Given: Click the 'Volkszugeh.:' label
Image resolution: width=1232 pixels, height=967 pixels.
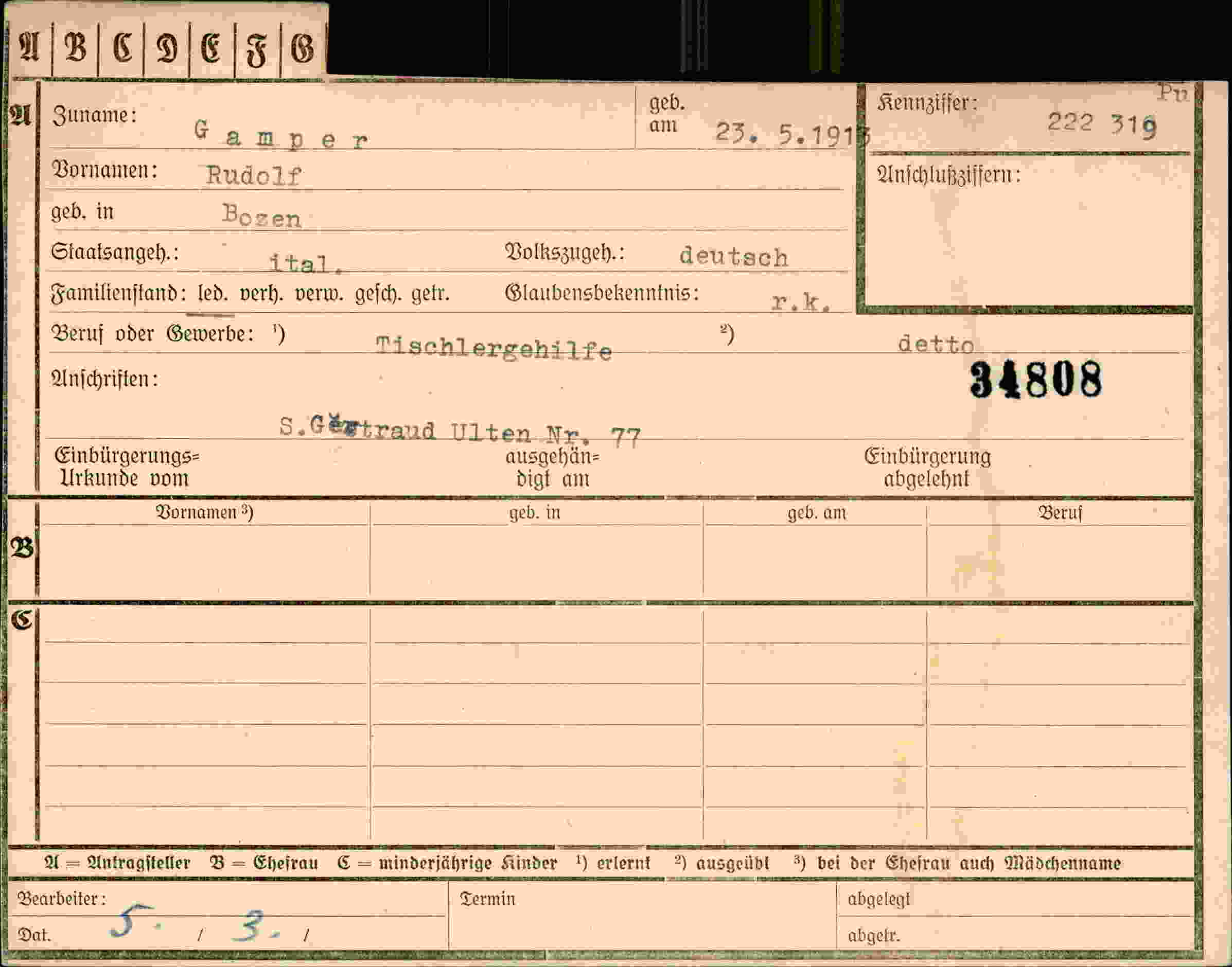Looking at the screenshot, I should (565, 253).
